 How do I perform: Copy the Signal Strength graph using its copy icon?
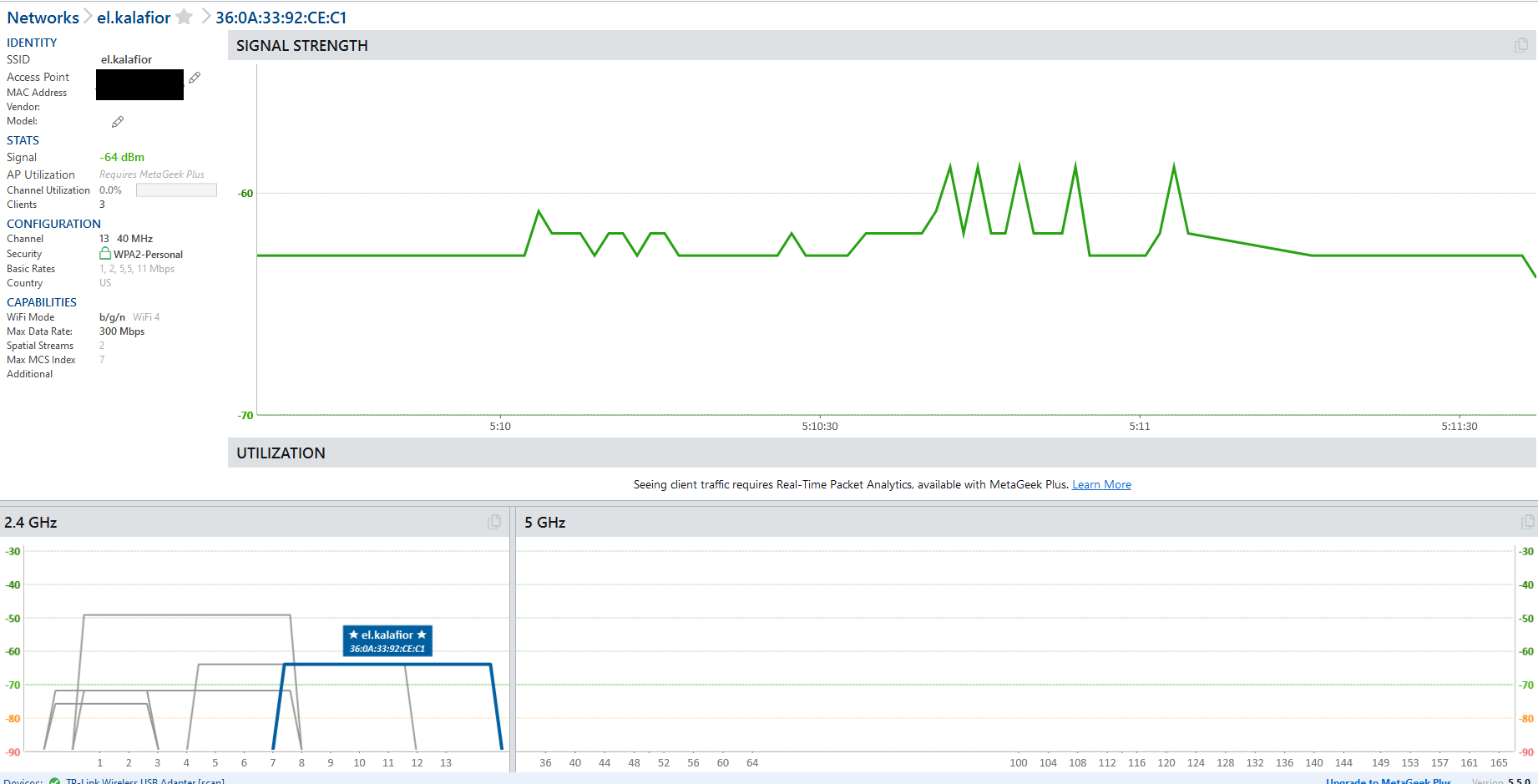[1521, 46]
